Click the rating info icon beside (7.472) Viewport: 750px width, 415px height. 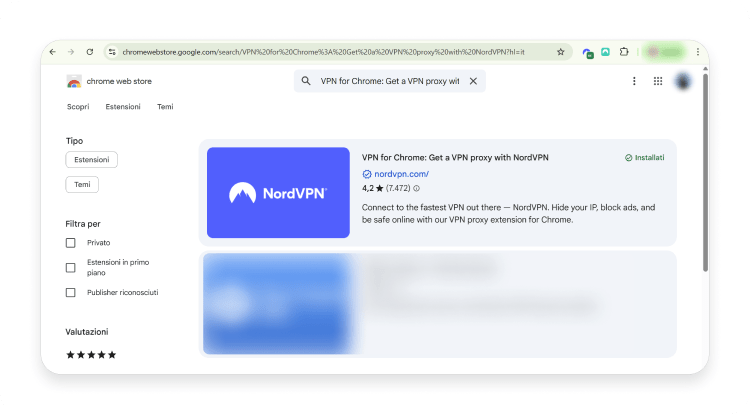[417, 188]
